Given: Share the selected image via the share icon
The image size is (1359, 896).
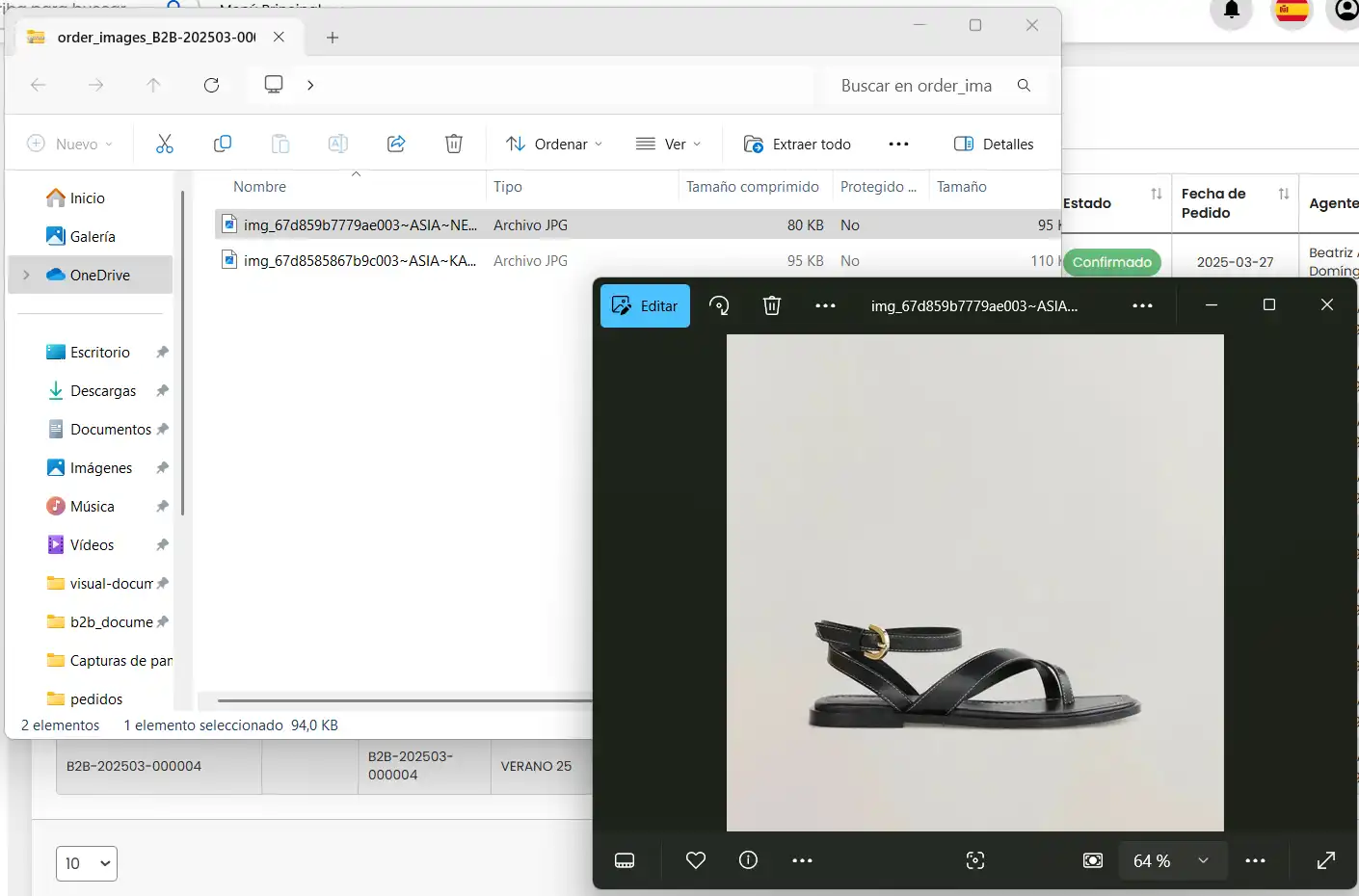Looking at the screenshot, I should 396,143.
